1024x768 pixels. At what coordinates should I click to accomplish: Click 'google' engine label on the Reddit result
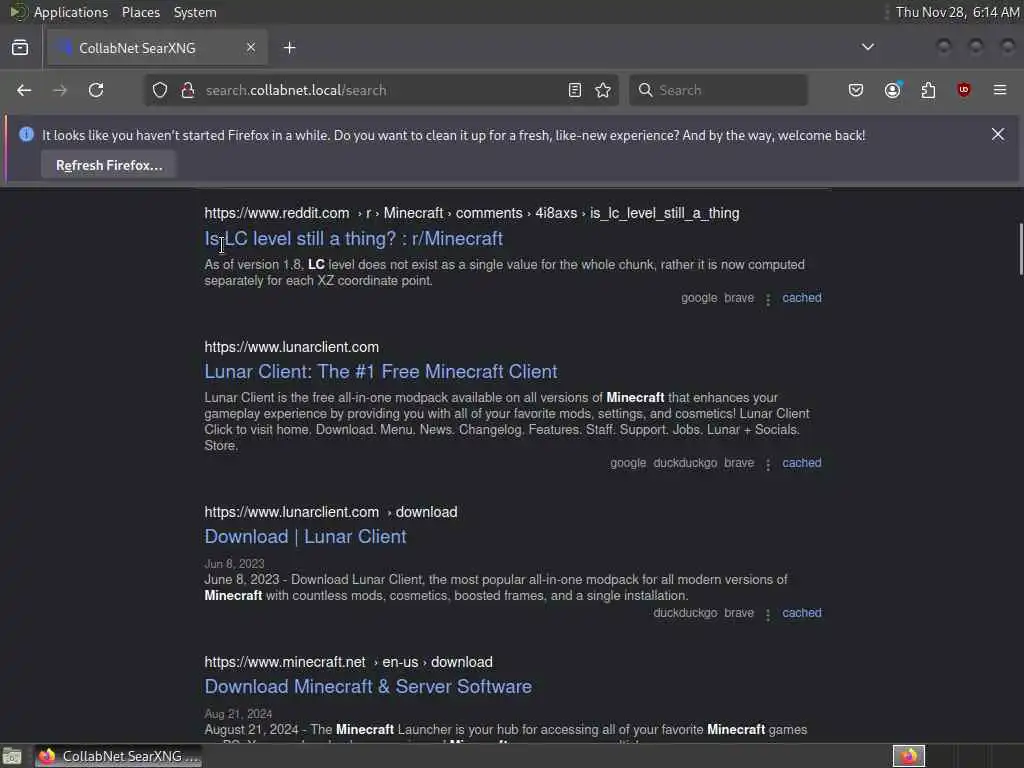(x=699, y=298)
